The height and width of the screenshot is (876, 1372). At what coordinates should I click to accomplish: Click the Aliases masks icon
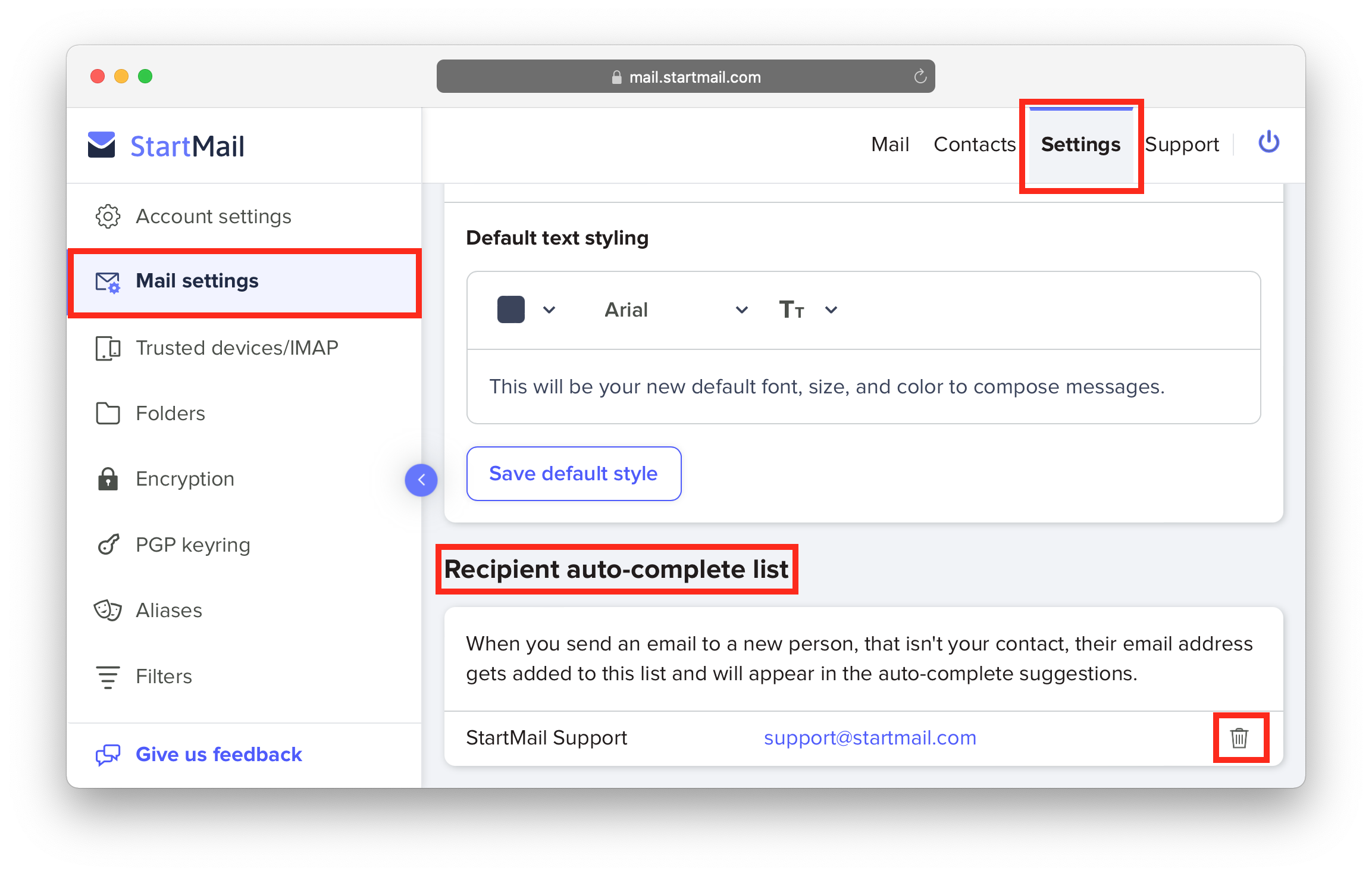coord(108,611)
